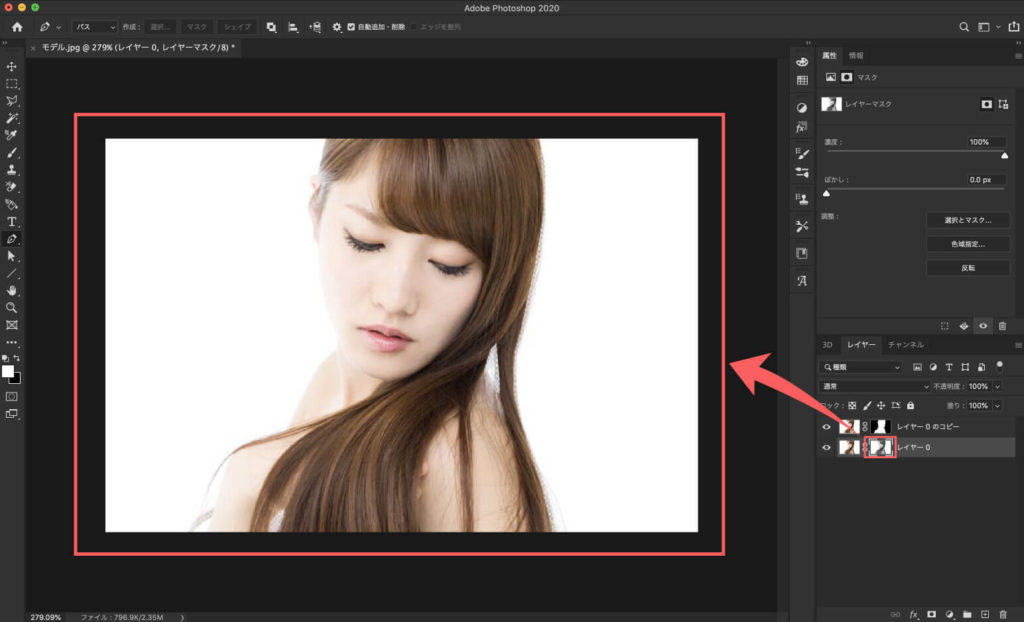Image resolution: width=1024 pixels, height=622 pixels.
Task: Open Pen tool preset picker arrow
Action: 59,27
